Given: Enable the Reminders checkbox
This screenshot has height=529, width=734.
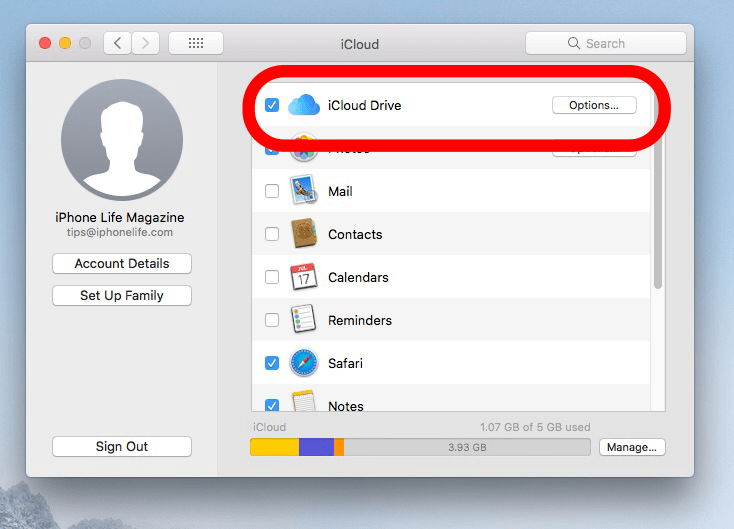Looking at the screenshot, I should coord(272,320).
